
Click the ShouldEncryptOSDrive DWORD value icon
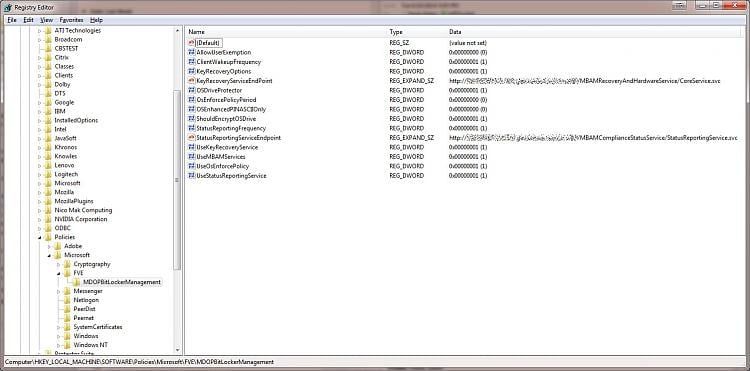(192, 119)
